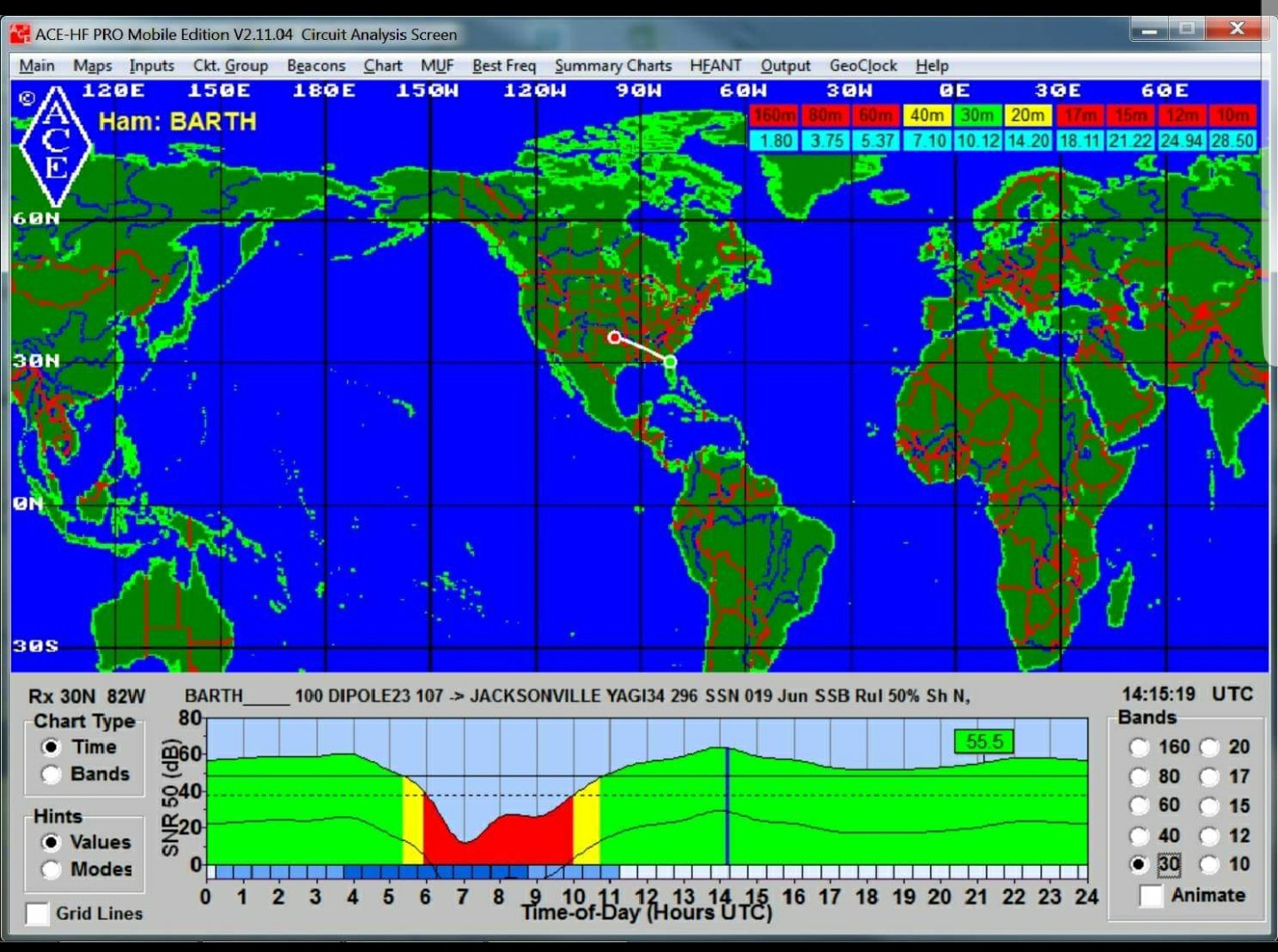The image size is (1278, 952).
Task: Select the Bands chart type option
Action: 51,774
